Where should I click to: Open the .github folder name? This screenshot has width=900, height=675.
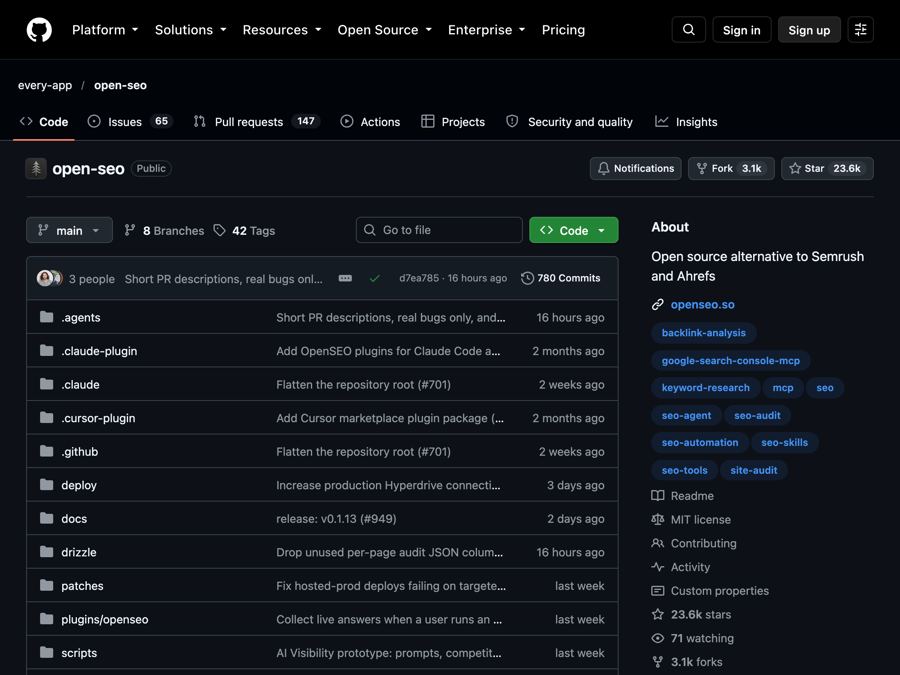(x=80, y=452)
